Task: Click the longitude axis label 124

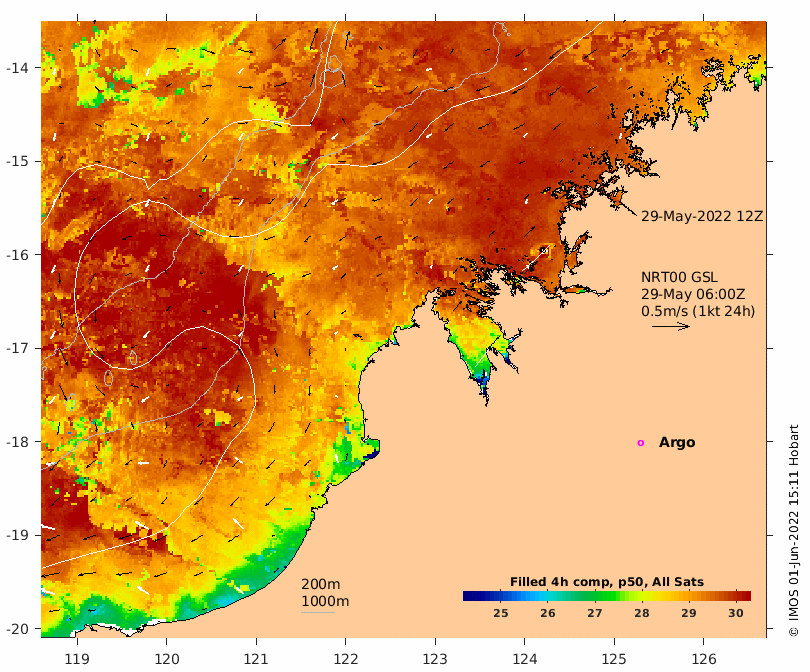Action: tap(525, 659)
